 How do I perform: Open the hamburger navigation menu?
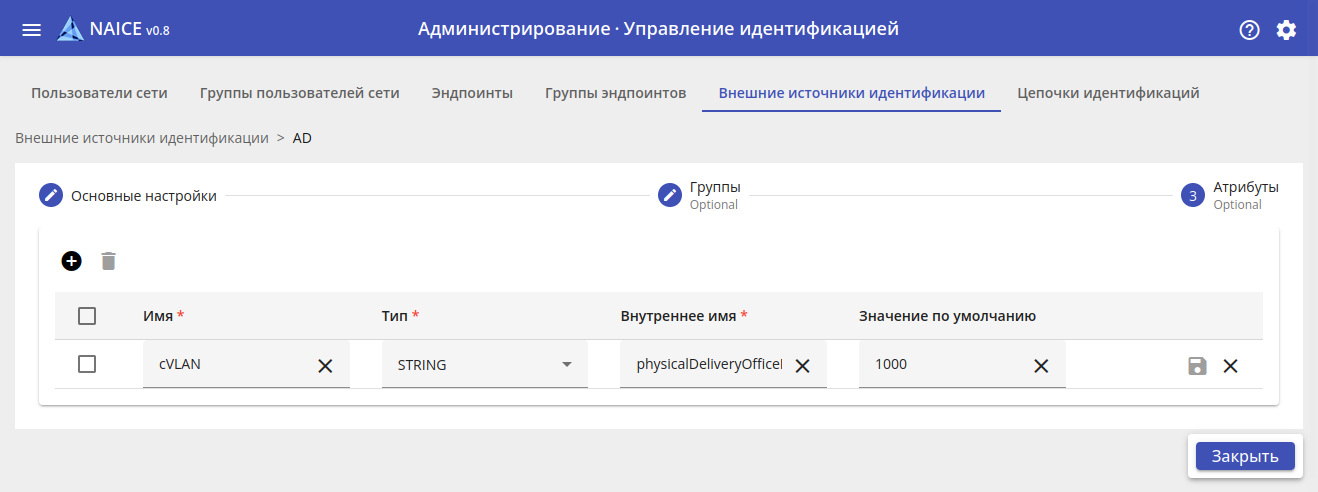click(32, 30)
